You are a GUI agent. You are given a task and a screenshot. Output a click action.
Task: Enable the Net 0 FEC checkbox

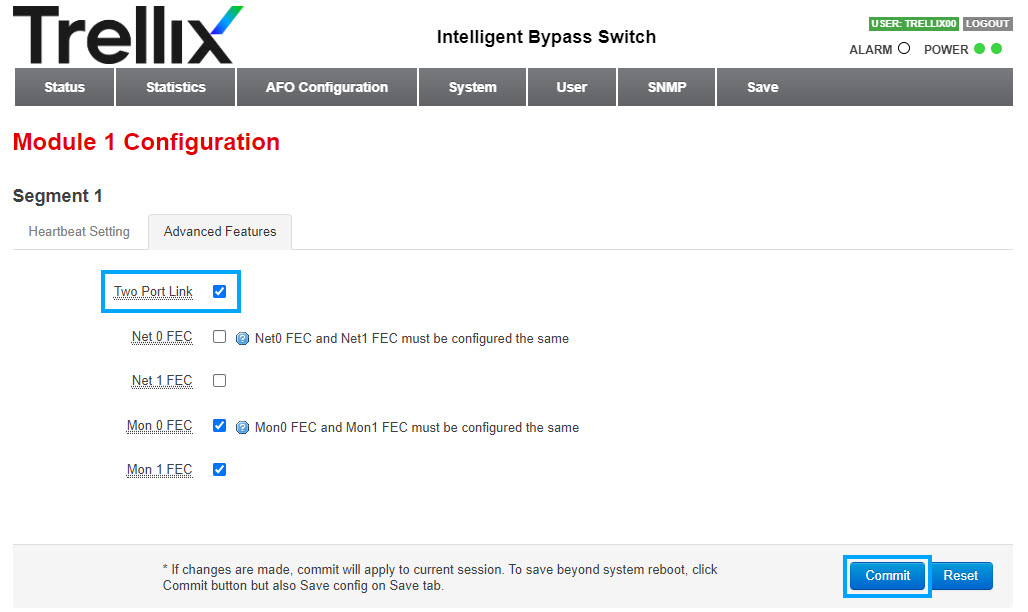pyautogui.click(x=220, y=337)
